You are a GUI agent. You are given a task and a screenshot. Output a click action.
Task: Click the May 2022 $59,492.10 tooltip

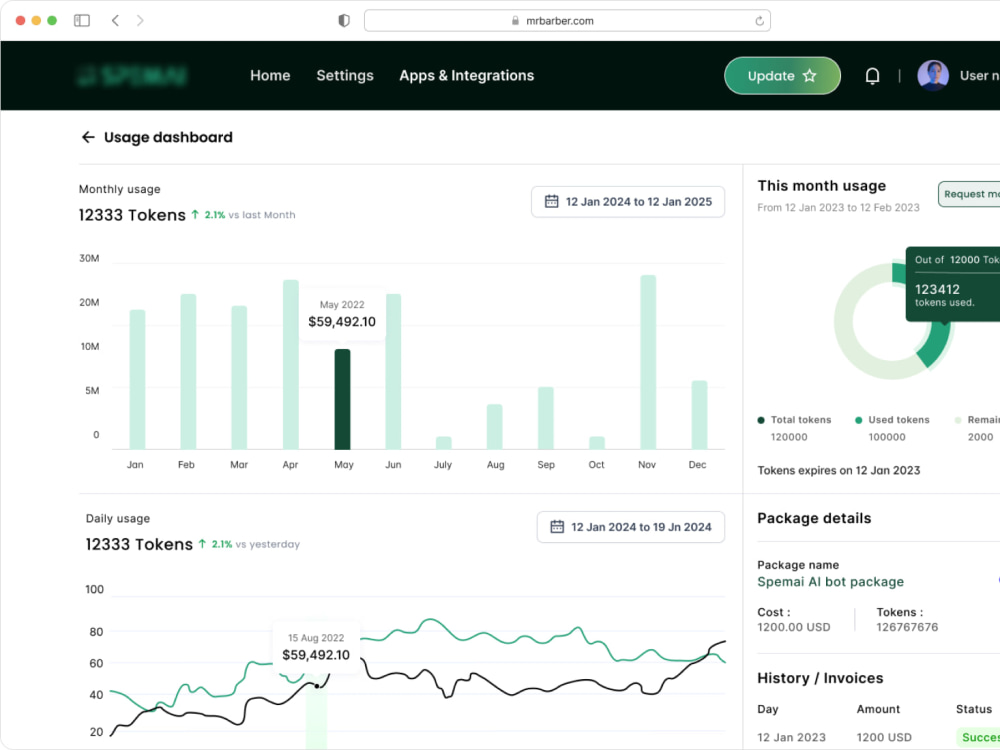pos(342,314)
